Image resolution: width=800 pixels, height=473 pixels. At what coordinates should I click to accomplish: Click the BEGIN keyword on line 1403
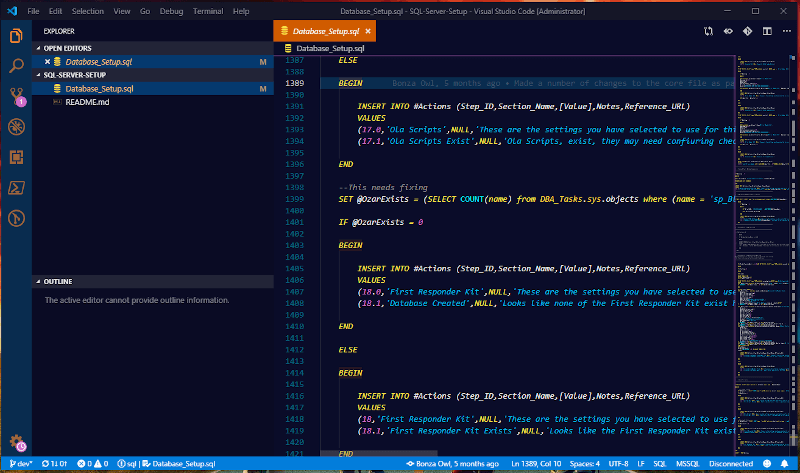pos(350,245)
